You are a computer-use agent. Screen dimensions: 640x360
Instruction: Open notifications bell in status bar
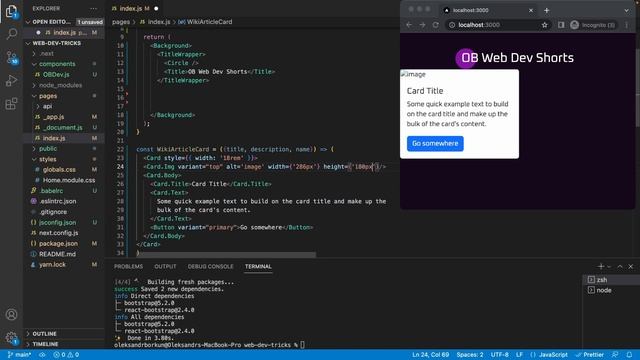click(629, 355)
